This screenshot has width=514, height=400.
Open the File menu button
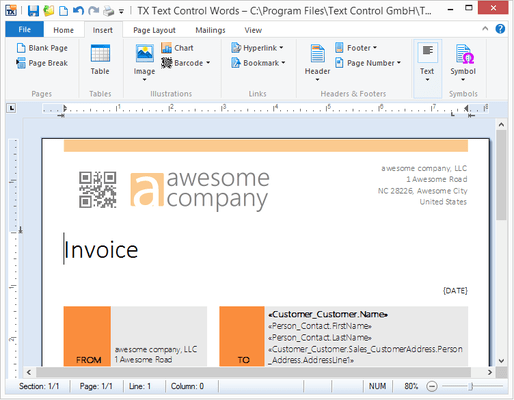(24, 29)
